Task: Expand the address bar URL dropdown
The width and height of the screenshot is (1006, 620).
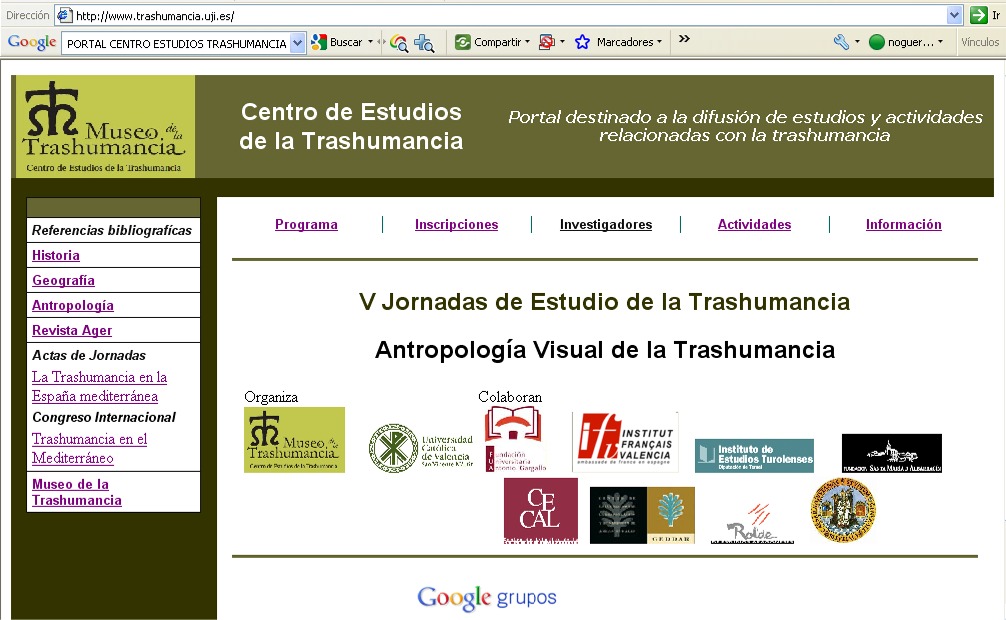Action: (954, 15)
